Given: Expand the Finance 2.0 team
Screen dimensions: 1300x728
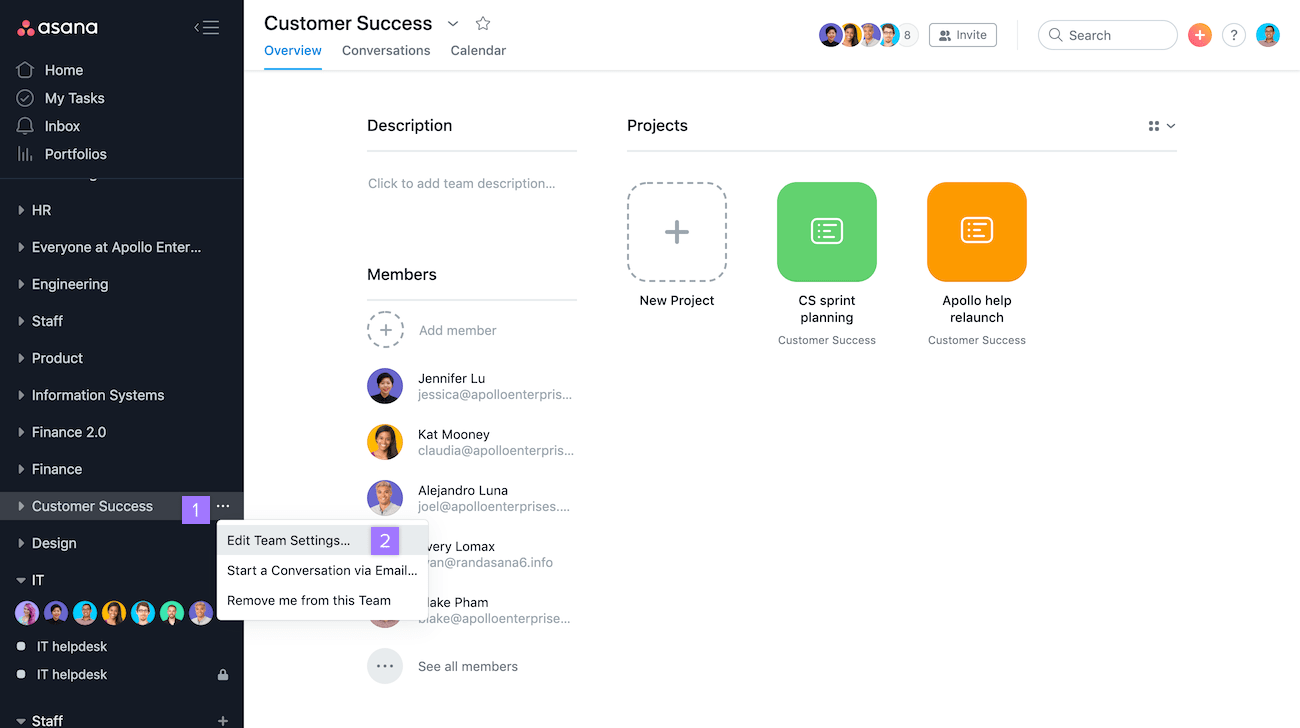Looking at the screenshot, I should [21, 432].
